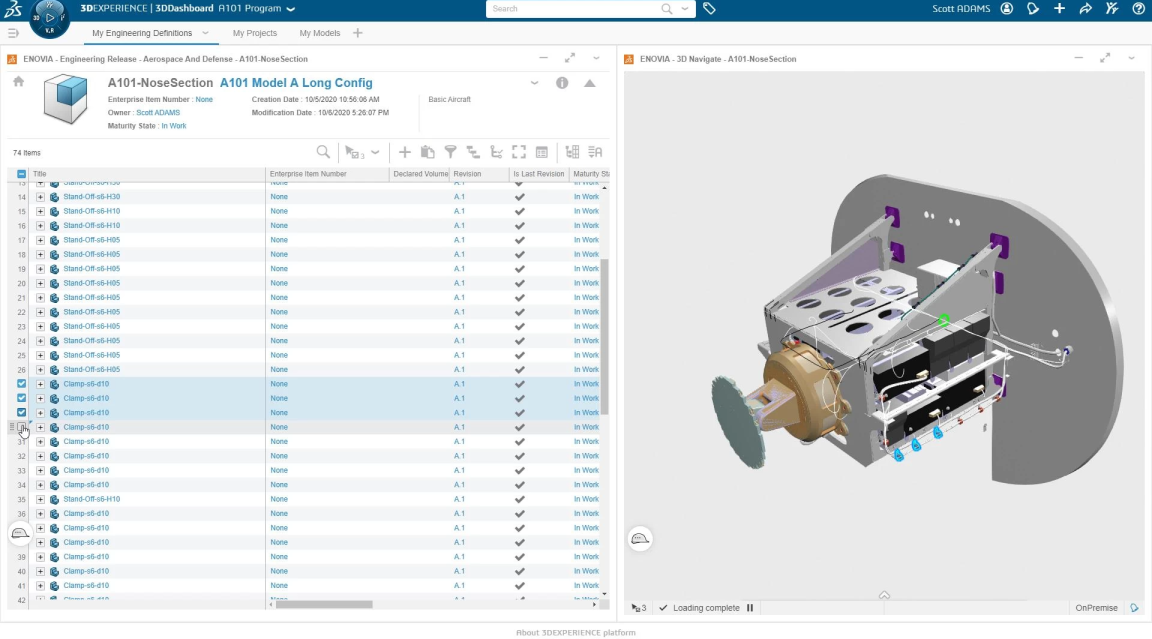This screenshot has width=1152, height=639.
Task: Untick the first Clamp-s6-d10 row checkbox
Action: click(22, 383)
